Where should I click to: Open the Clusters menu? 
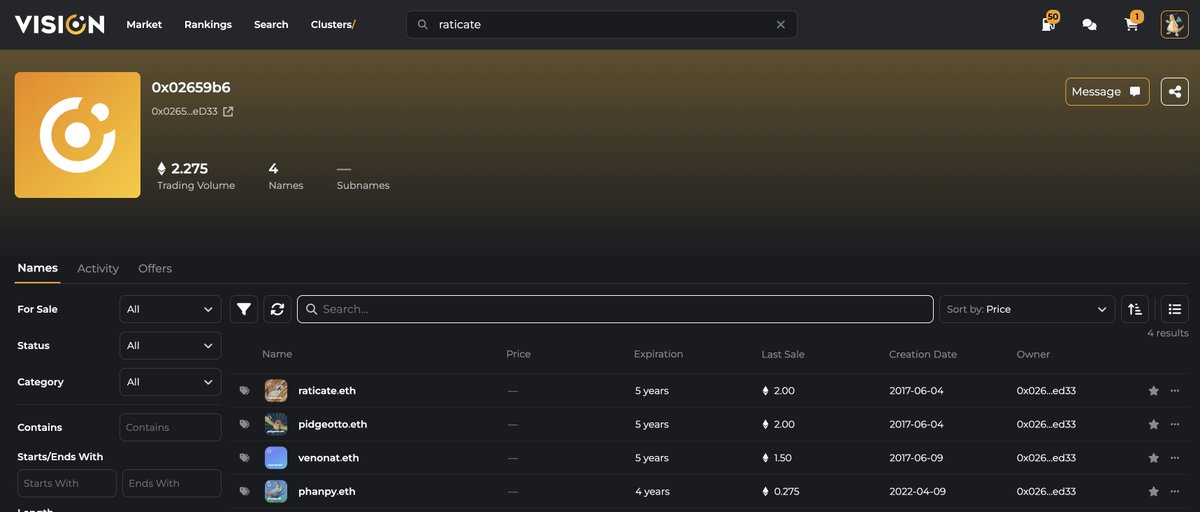point(333,24)
